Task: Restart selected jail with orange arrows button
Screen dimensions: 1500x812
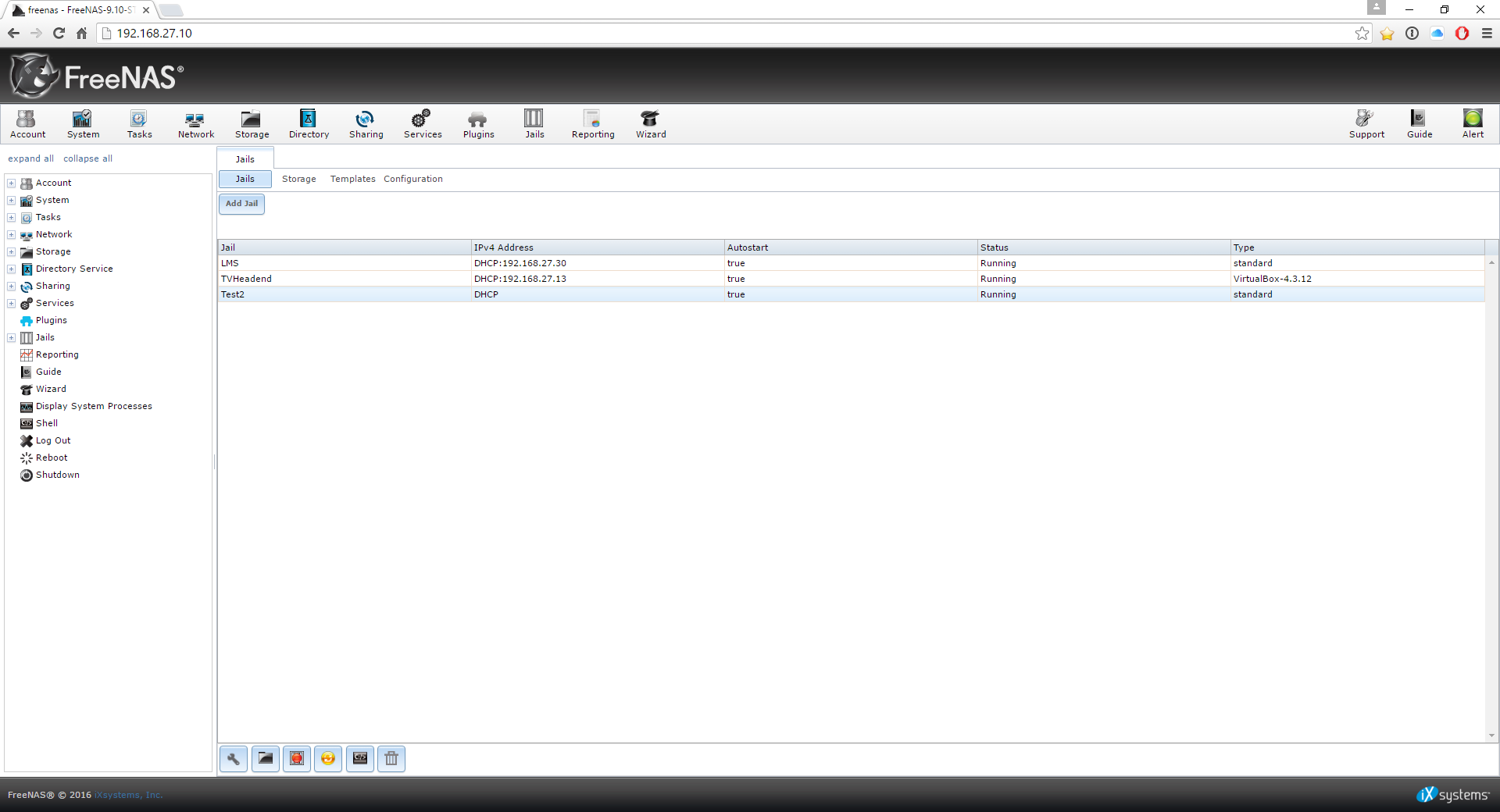Action: tap(328, 759)
